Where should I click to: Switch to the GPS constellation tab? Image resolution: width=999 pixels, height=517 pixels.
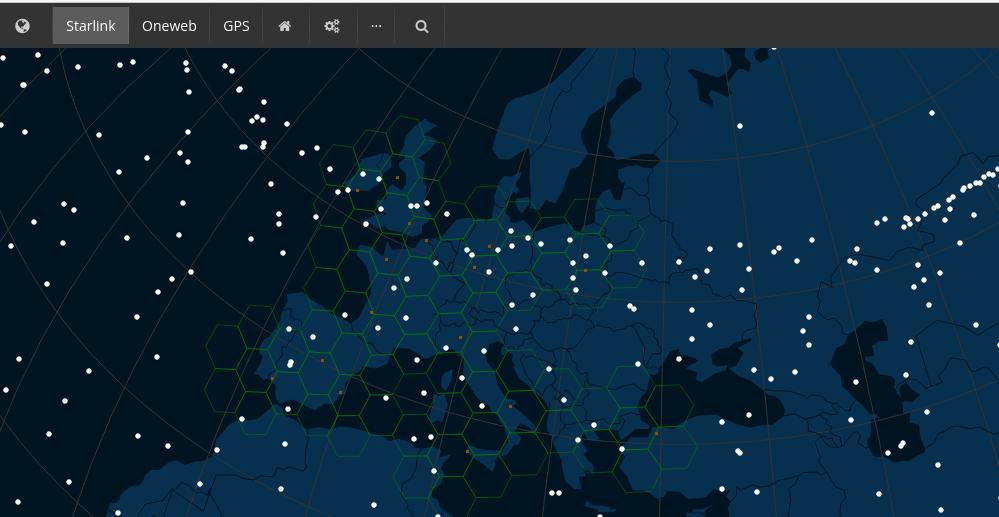coord(236,26)
